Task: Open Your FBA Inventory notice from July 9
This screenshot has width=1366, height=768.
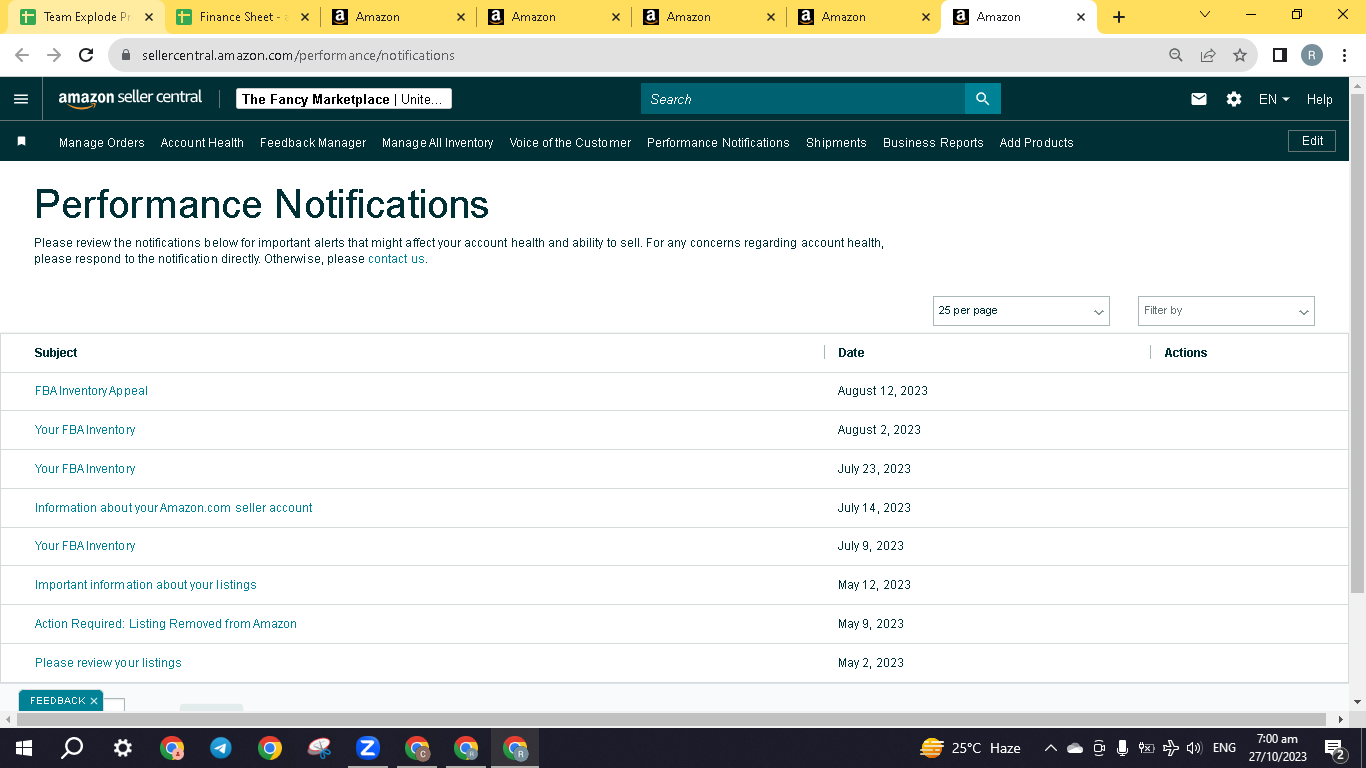Action: 85,546
